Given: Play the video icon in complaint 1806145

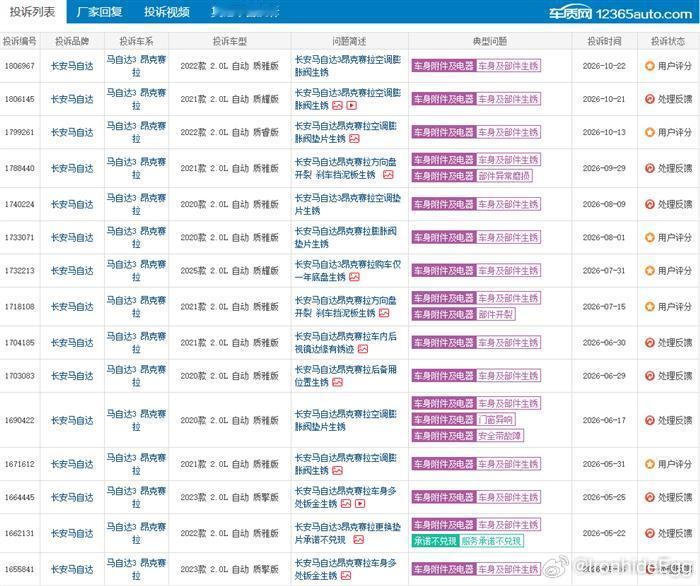Looking at the screenshot, I should click(x=352, y=106).
